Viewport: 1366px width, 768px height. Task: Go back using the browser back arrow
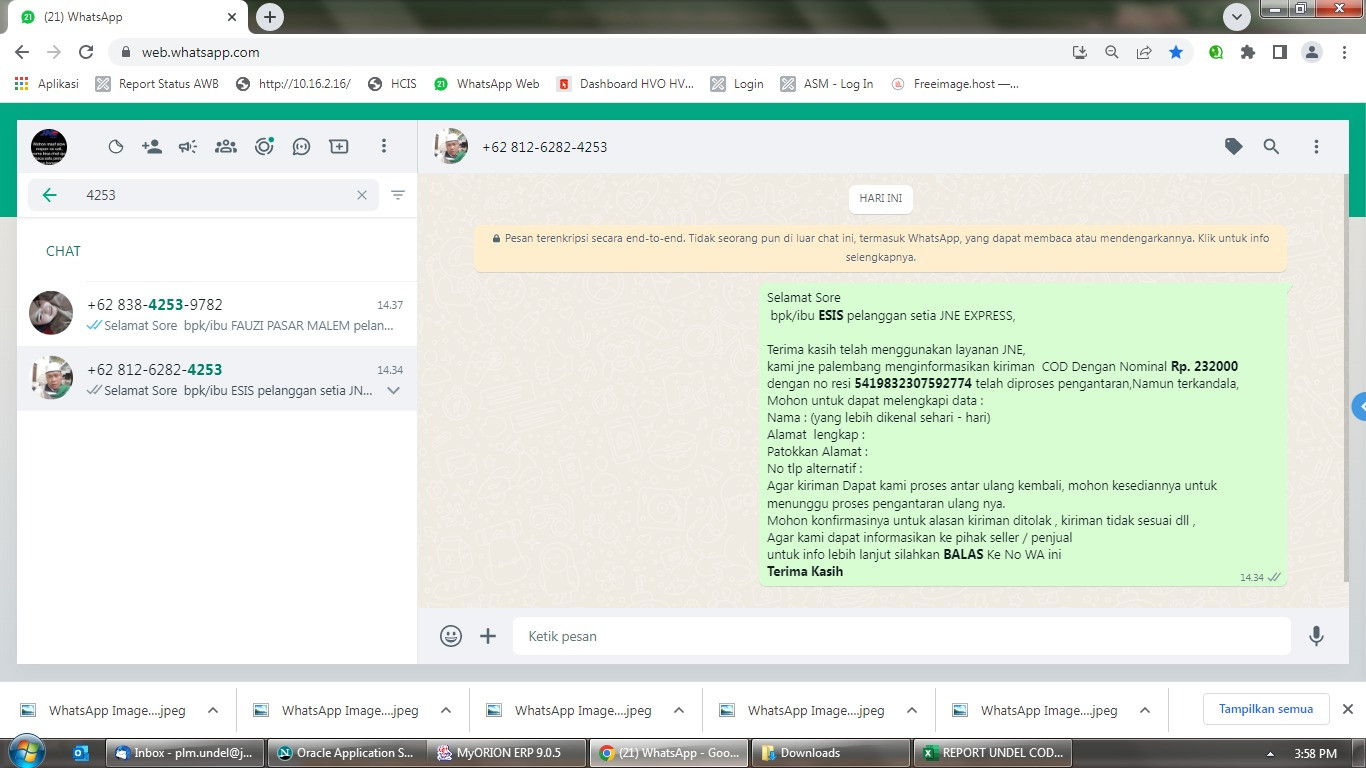tap(22, 52)
